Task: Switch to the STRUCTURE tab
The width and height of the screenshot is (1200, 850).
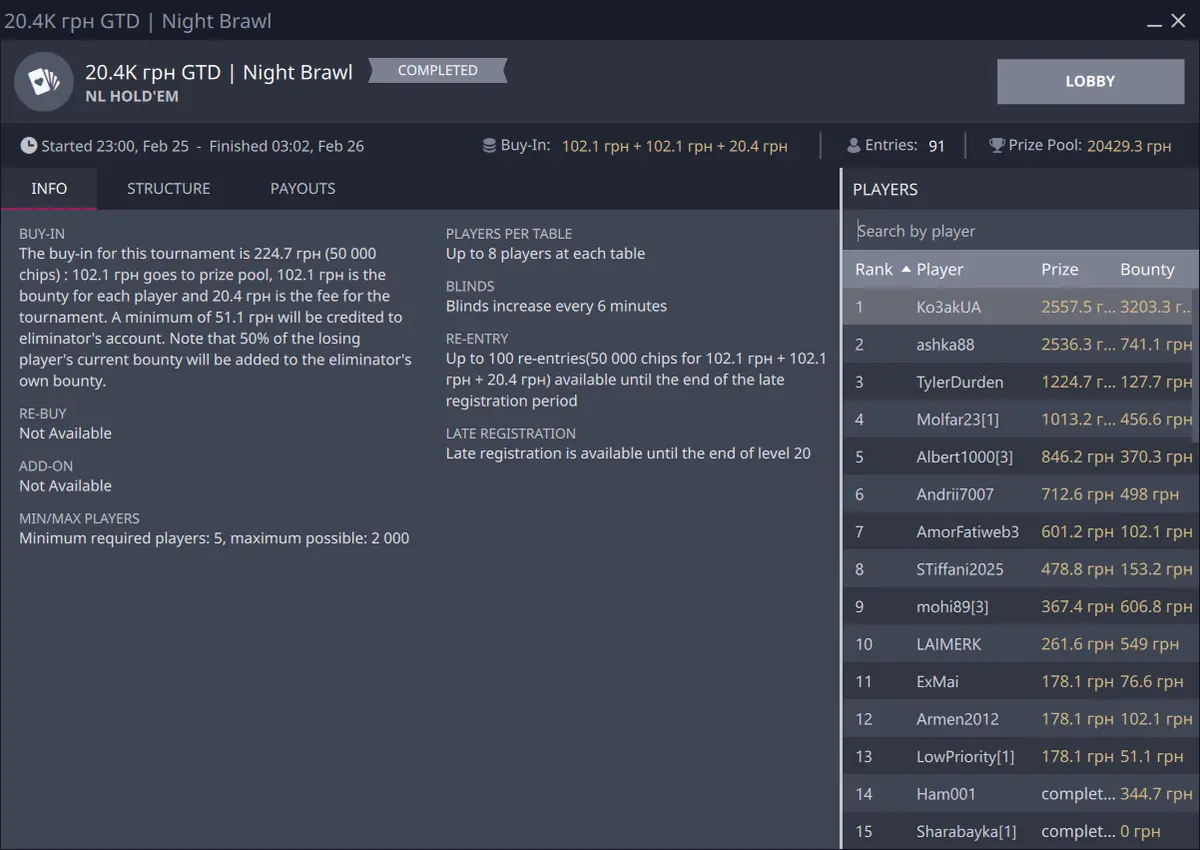Action: pos(168,189)
